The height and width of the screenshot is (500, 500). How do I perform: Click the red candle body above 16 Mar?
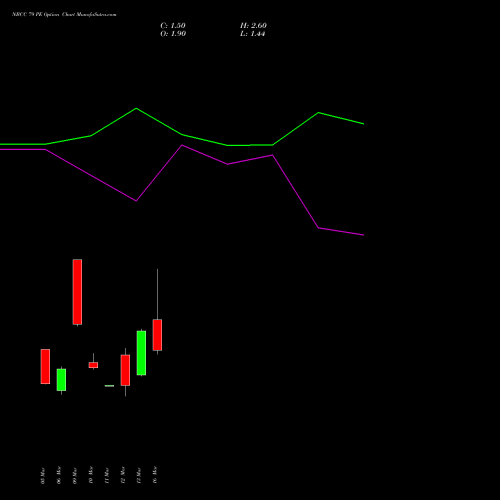tap(157, 335)
